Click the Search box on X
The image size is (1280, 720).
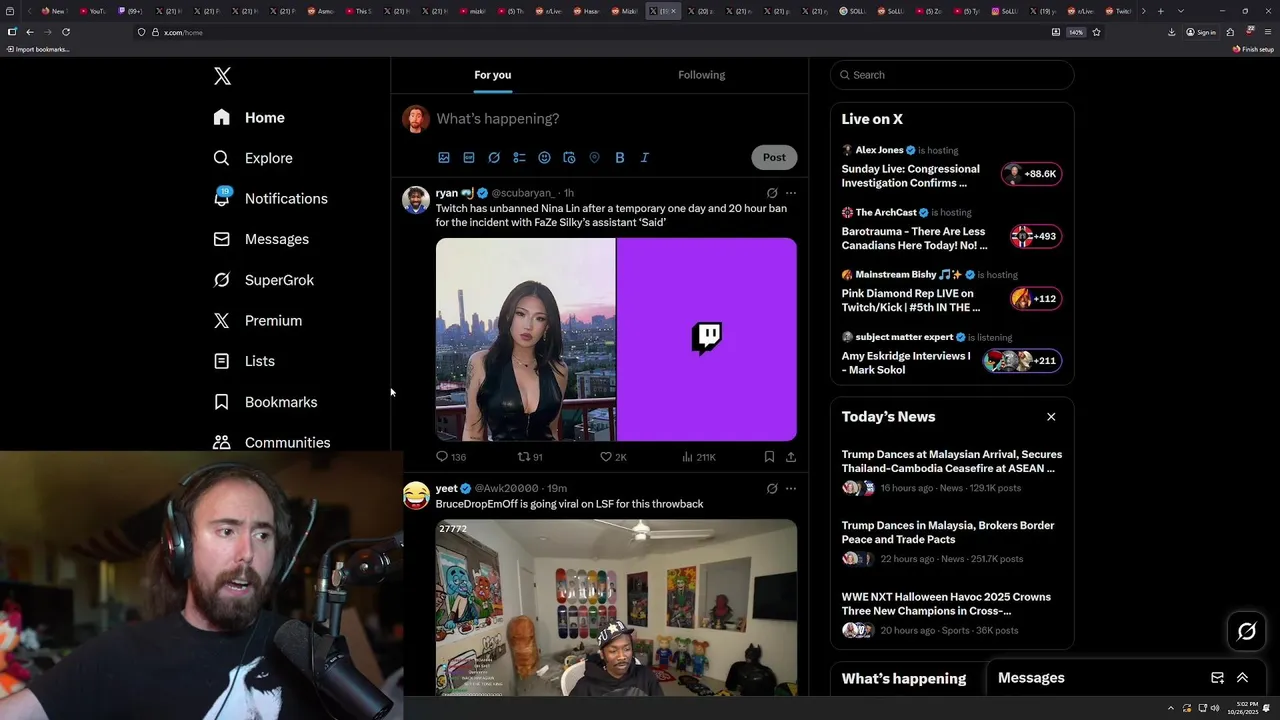tap(952, 75)
